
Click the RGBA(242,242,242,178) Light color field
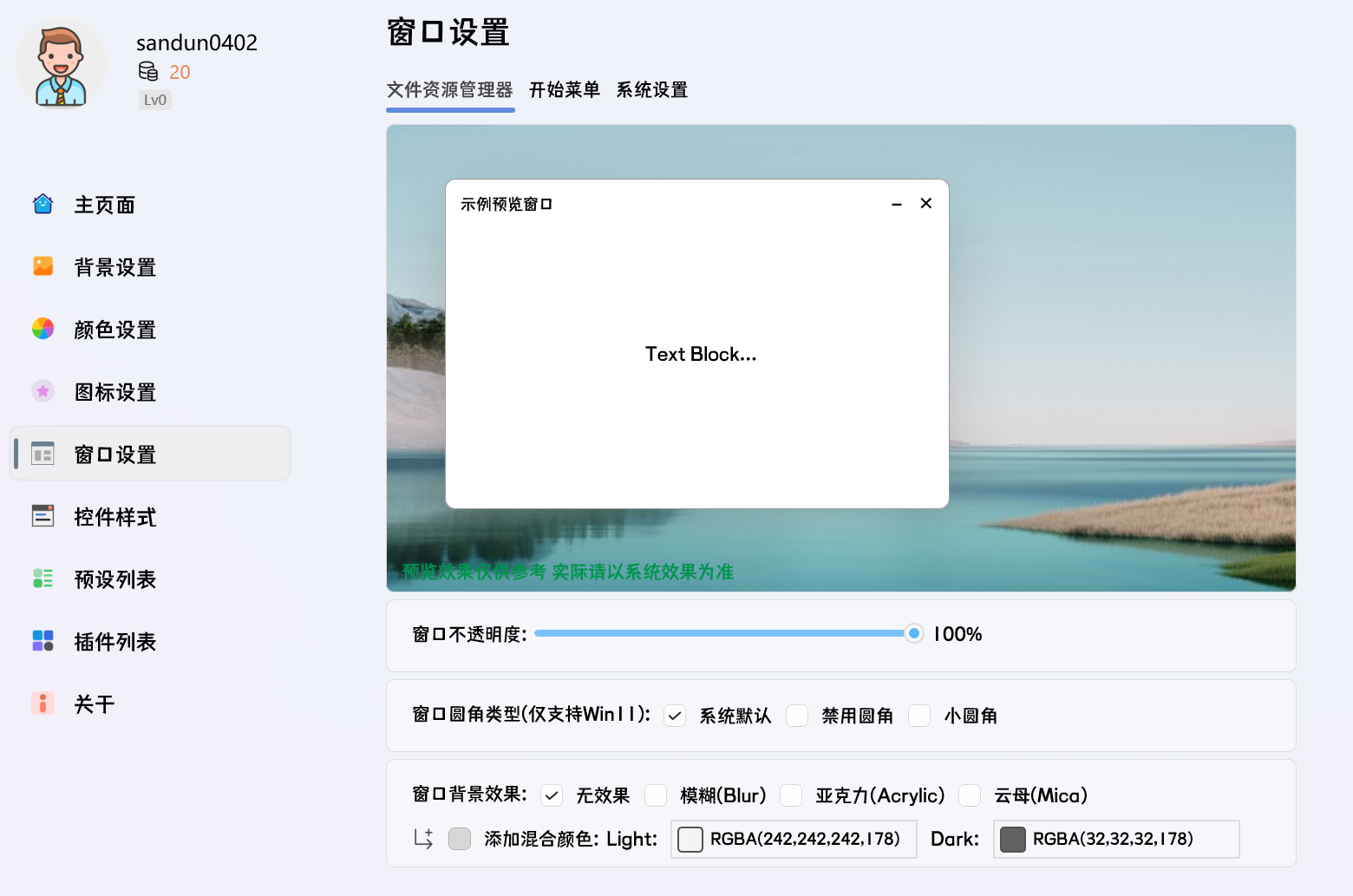click(x=794, y=840)
